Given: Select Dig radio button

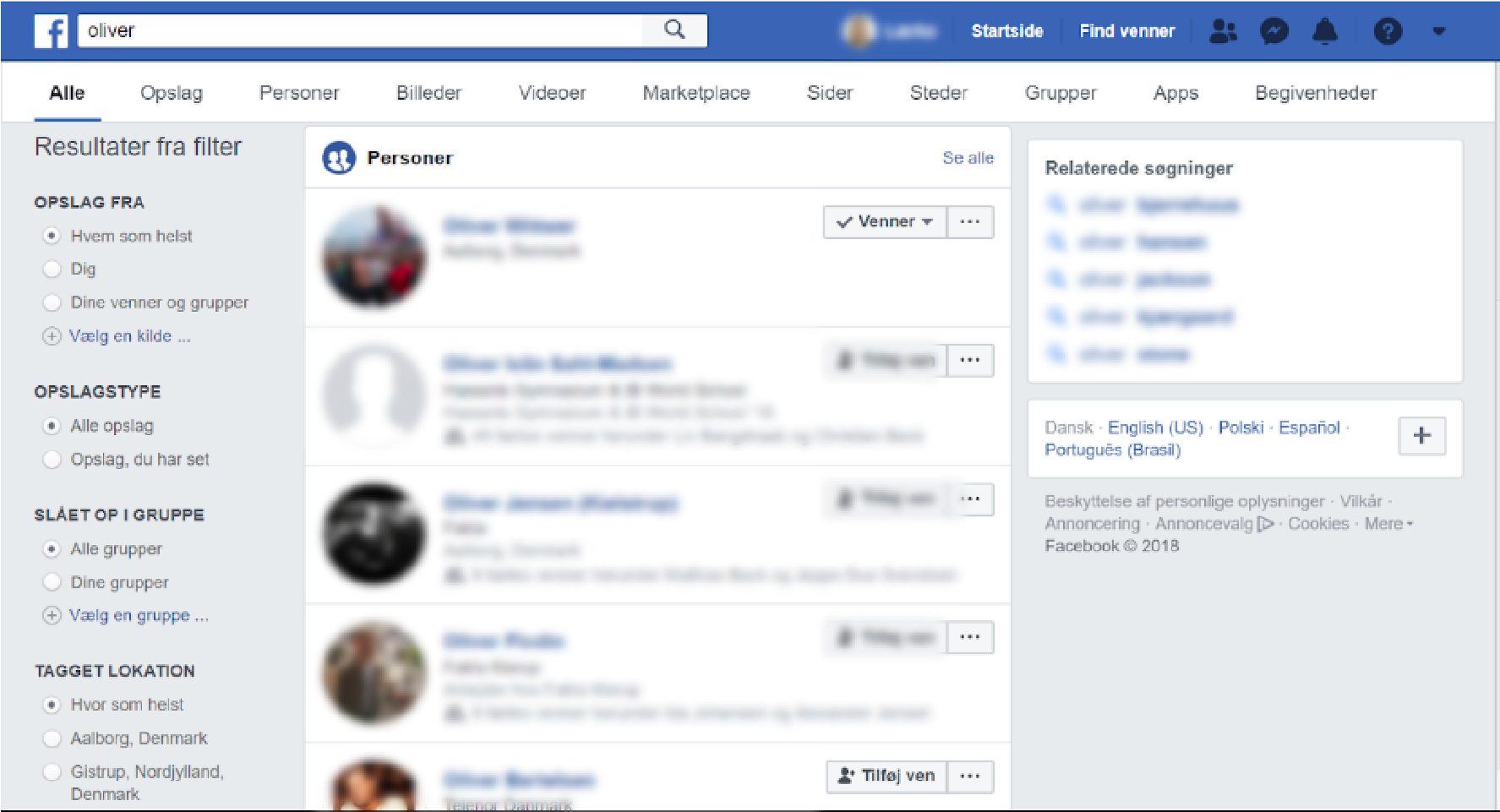Looking at the screenshot, I should coord(52,269).
